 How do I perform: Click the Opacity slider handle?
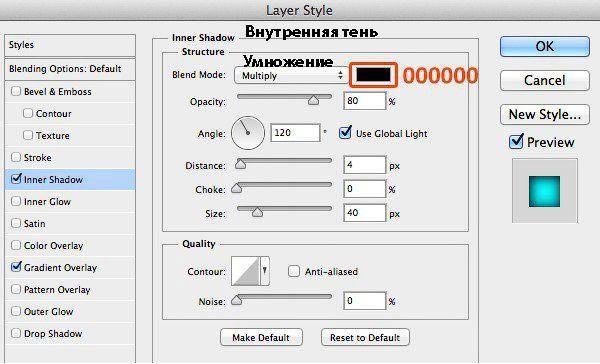(x=313, y=100)
